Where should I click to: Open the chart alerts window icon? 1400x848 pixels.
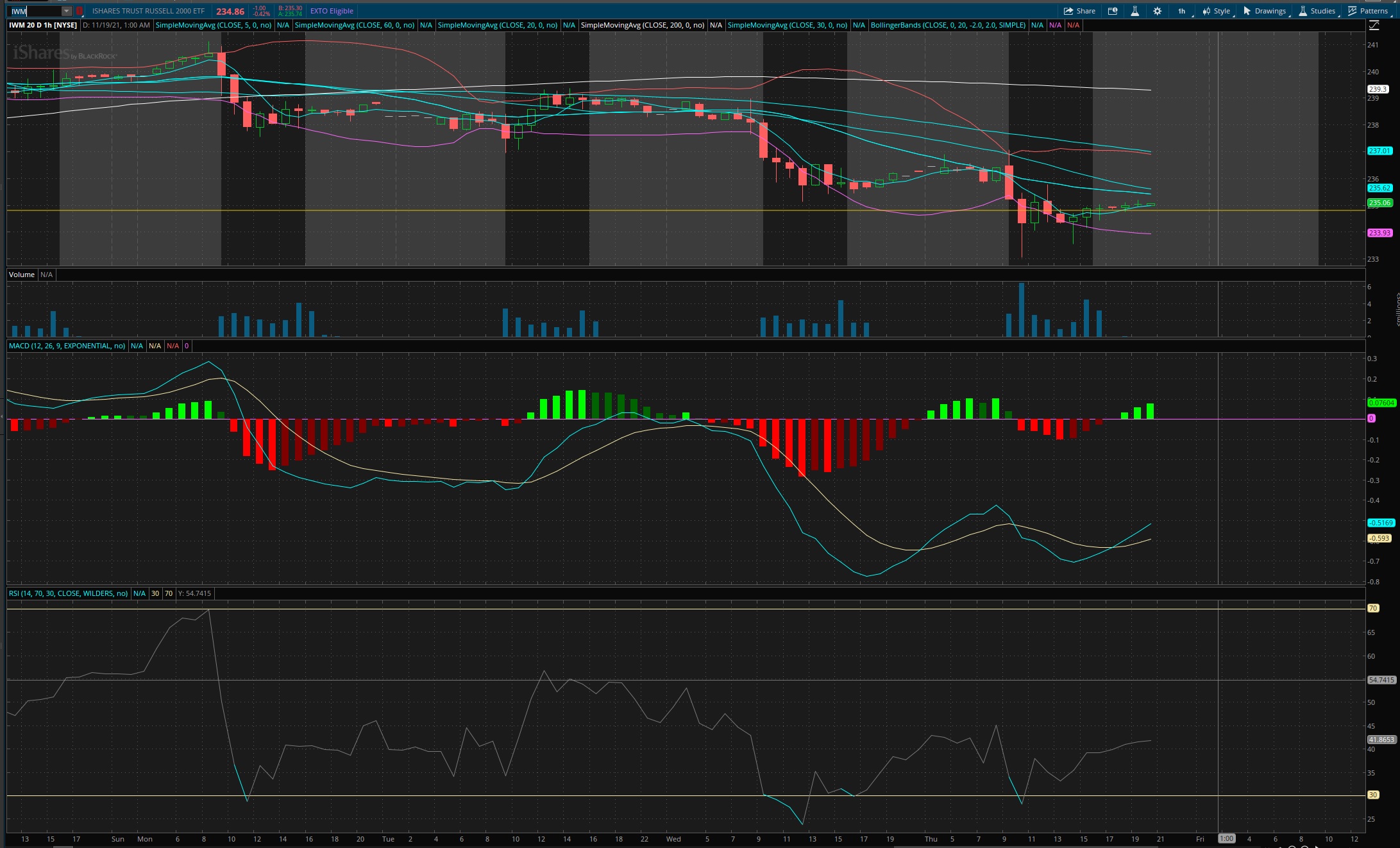click(x=1113, y=11)
